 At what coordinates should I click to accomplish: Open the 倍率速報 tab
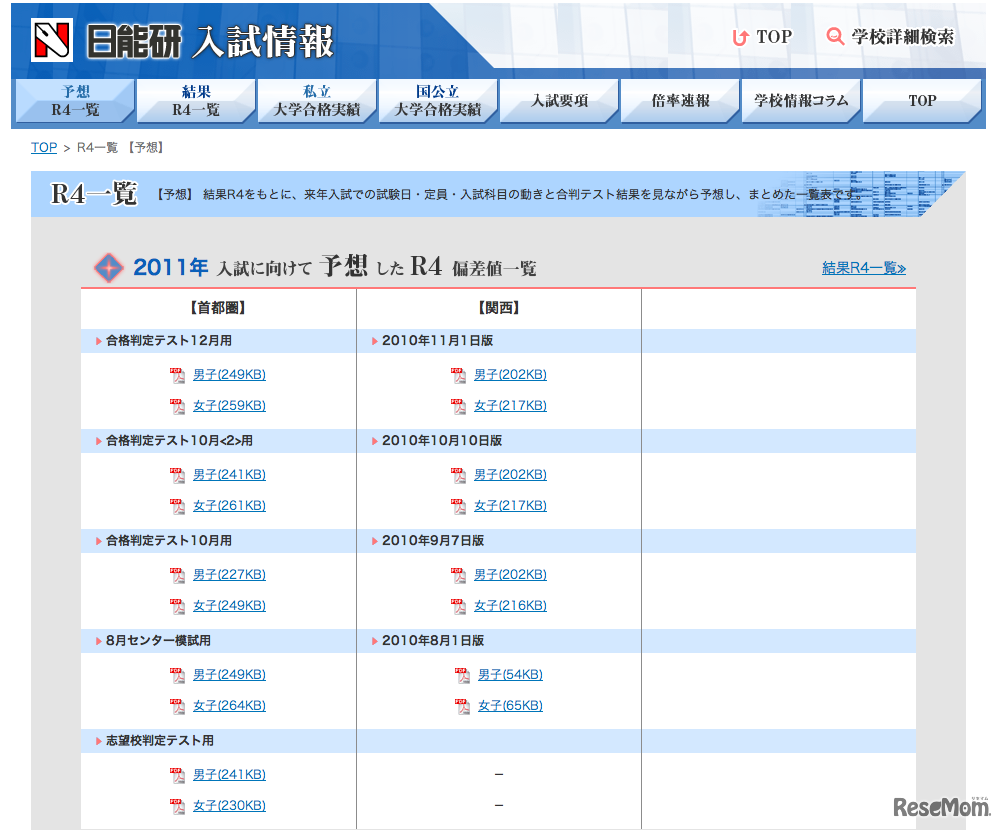tap(680, 101)
